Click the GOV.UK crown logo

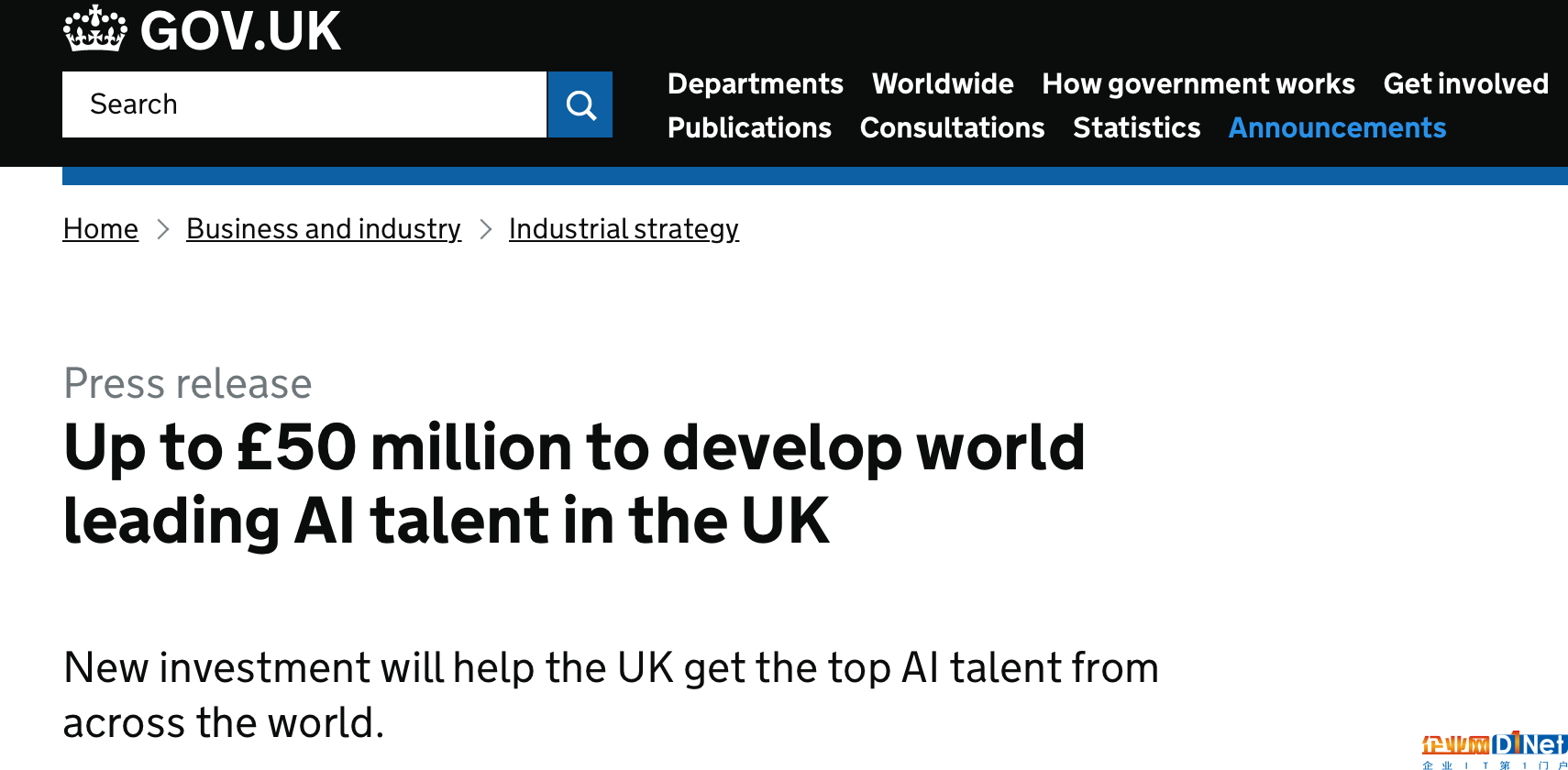click(x=95, y=29)
